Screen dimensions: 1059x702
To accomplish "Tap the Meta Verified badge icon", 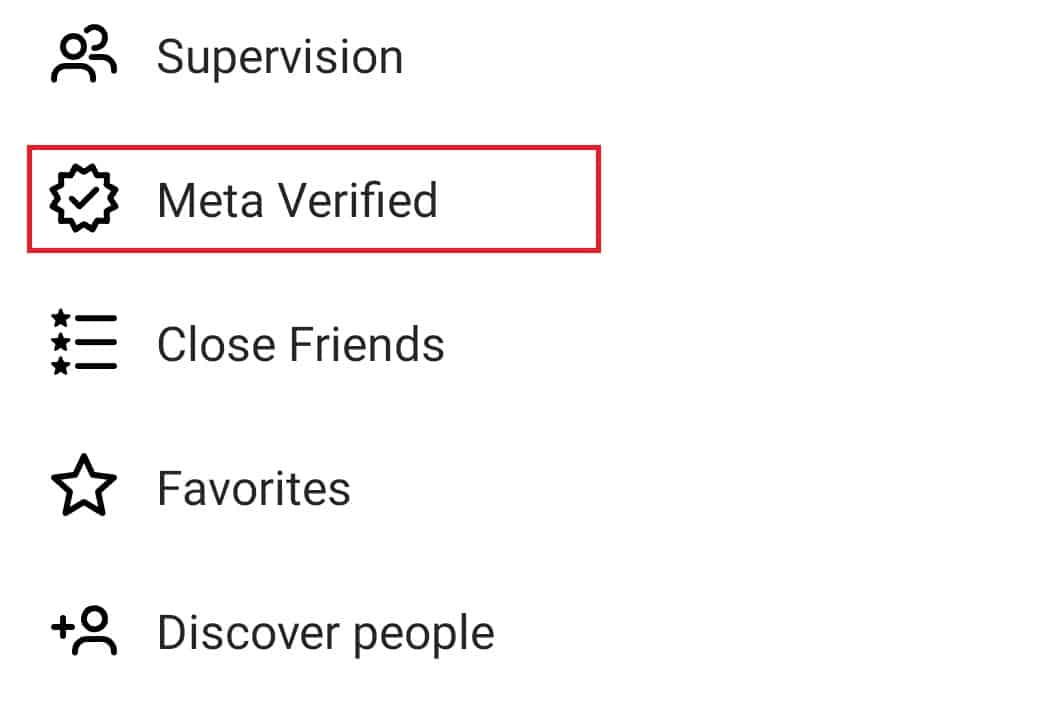I will [84, 200].
